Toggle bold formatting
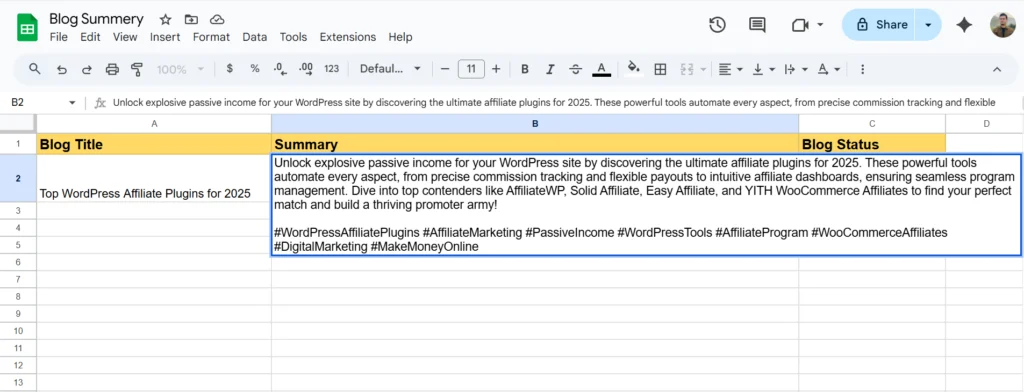The width and height of the screenshot is (1024, 392). [x=524, y=69]
